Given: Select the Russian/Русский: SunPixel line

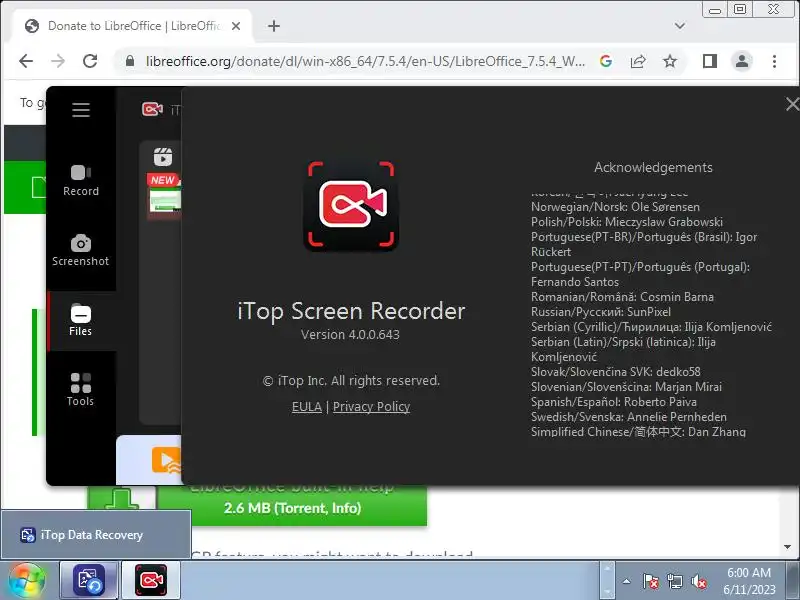Looking at the screenshot, I should [601, 312].
